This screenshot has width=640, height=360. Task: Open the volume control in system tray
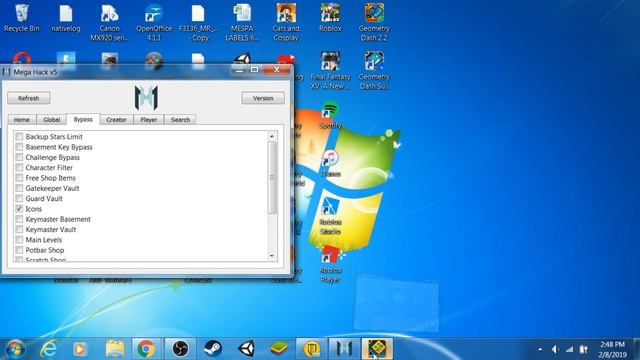555,349
